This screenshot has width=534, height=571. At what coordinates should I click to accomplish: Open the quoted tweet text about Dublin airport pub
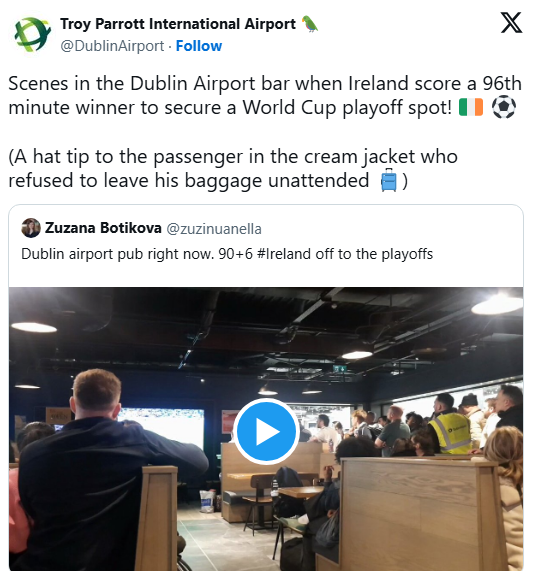227,254
